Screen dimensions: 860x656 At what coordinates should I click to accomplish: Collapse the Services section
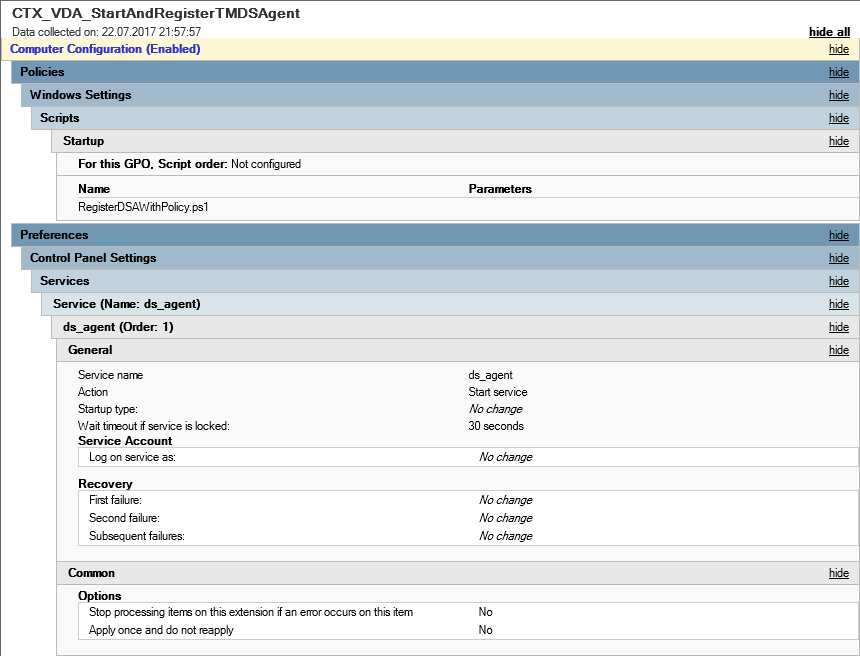(839, 281)
